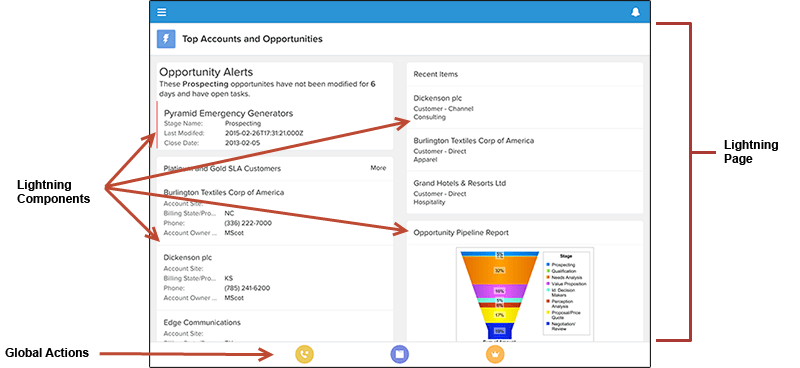Click Opportunity Alerts heading
Screen dimensions: 800x368
pyautogui.click(x=206, y=72)
